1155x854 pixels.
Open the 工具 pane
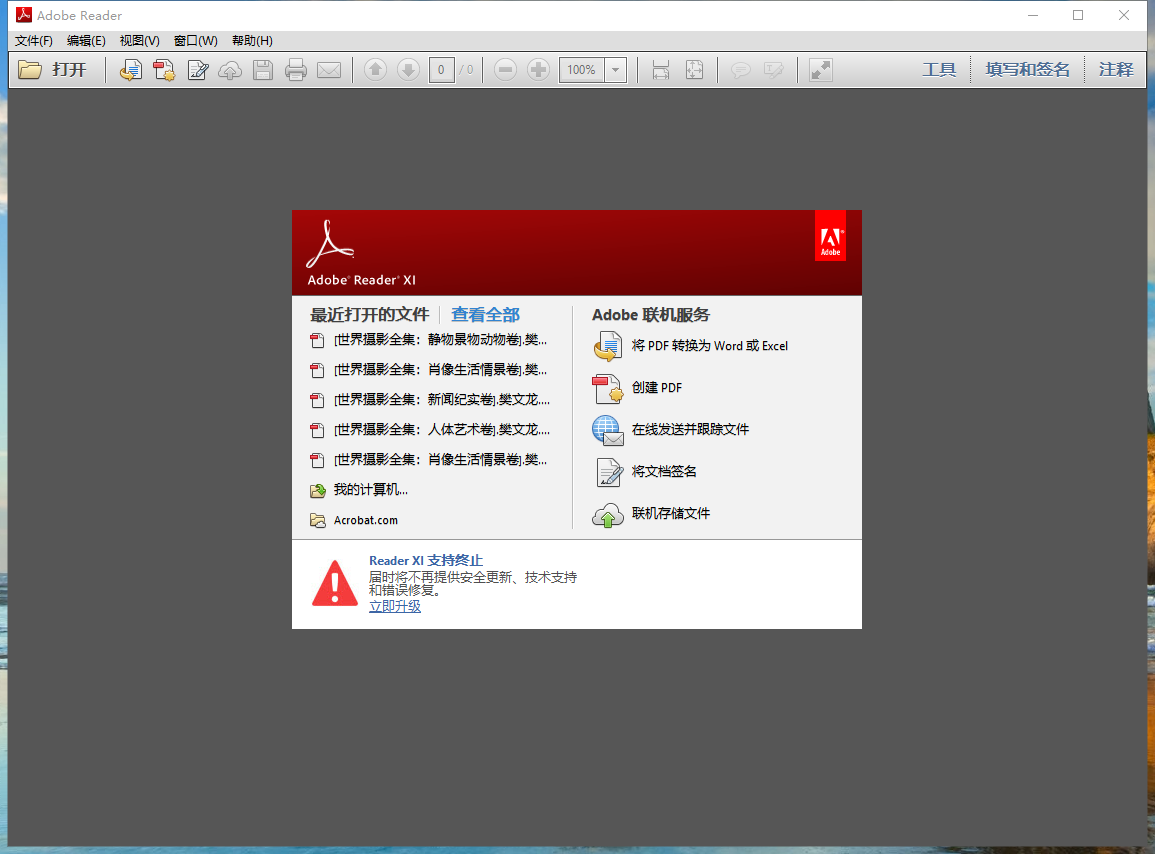coord(939,70)
